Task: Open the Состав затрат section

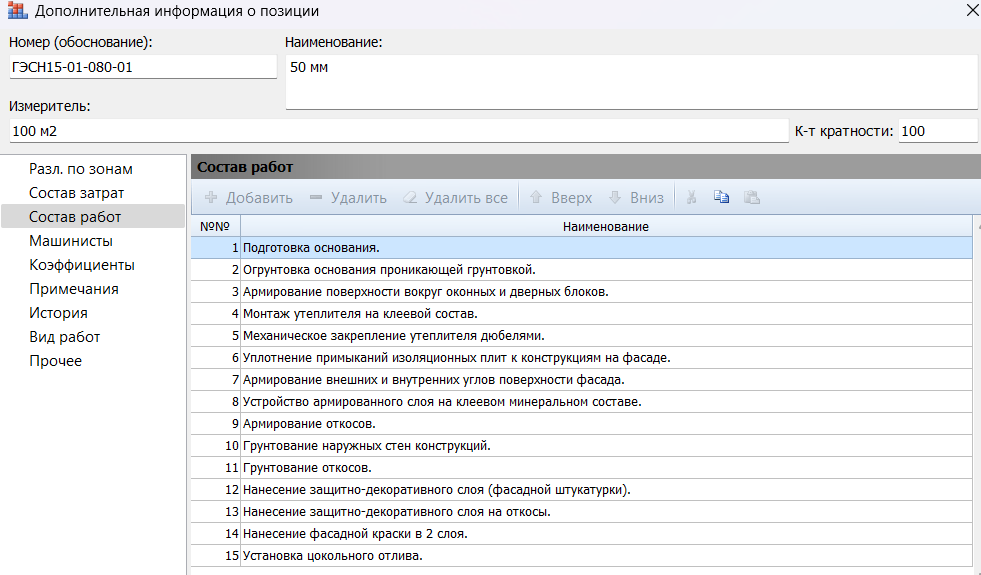Action: coord(93,193)
